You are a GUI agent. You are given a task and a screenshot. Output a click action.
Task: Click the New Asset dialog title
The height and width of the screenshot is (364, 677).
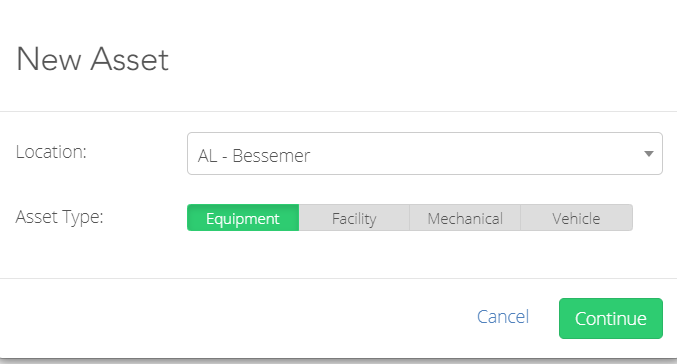[x=92, y=59]
